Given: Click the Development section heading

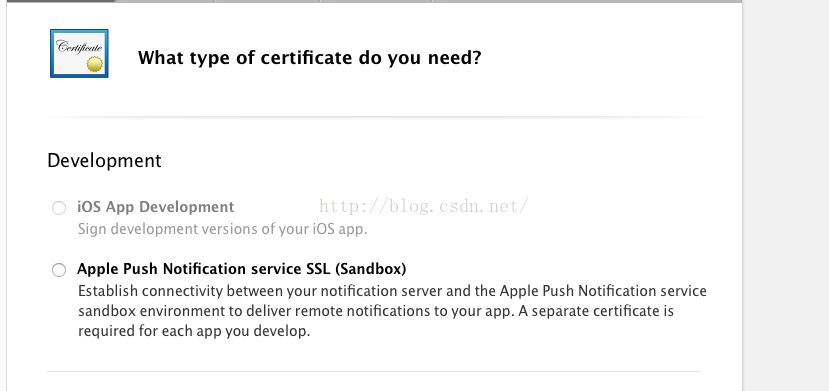Looking at the screenshot, I should click(104, 161).
